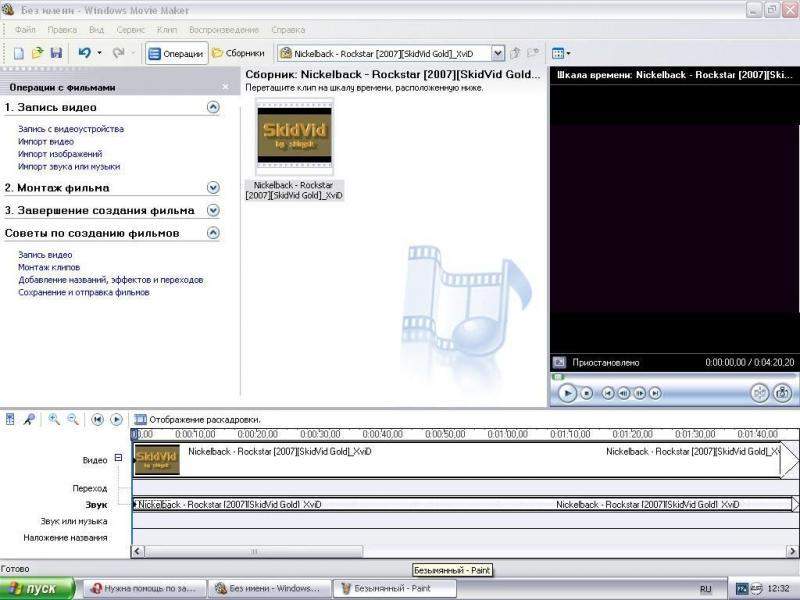800x600 pixels.
Task: Open the Сервис menu
Action: 131,30
